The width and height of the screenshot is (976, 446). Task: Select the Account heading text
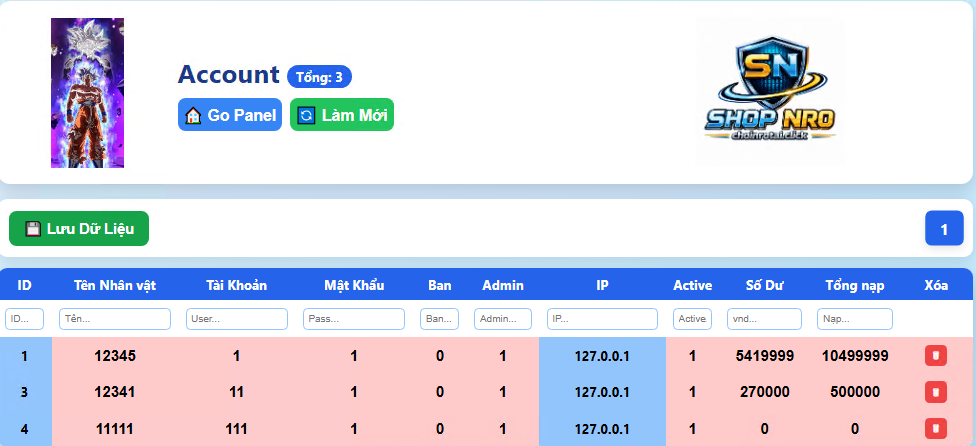(x=228, y=75)
